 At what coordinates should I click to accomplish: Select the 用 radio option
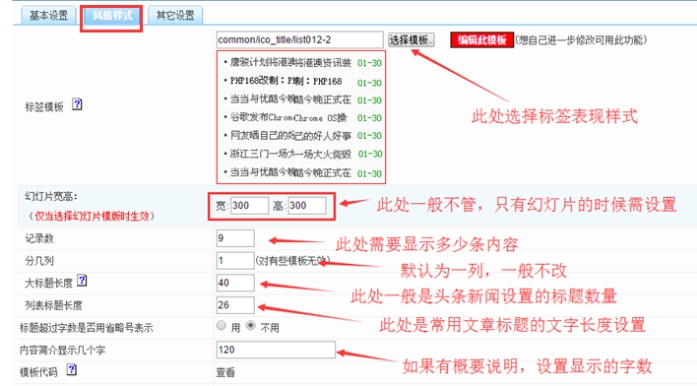click(x=221, y=326)
